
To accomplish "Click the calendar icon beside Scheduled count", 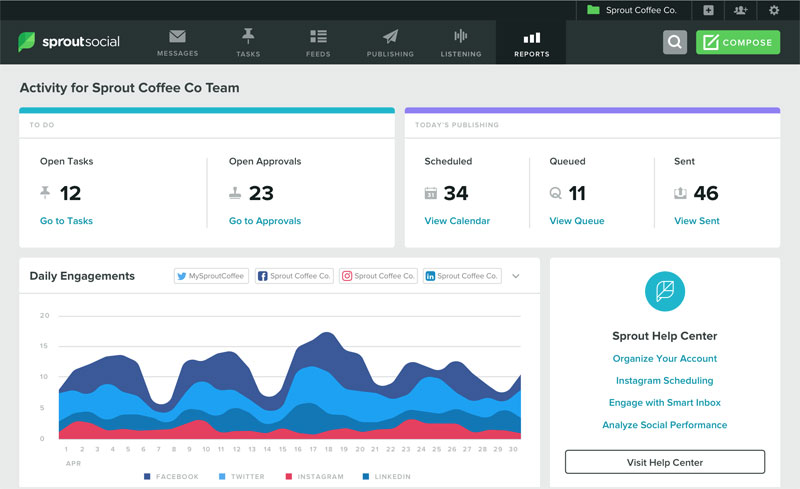I will (x=431, y=193).
